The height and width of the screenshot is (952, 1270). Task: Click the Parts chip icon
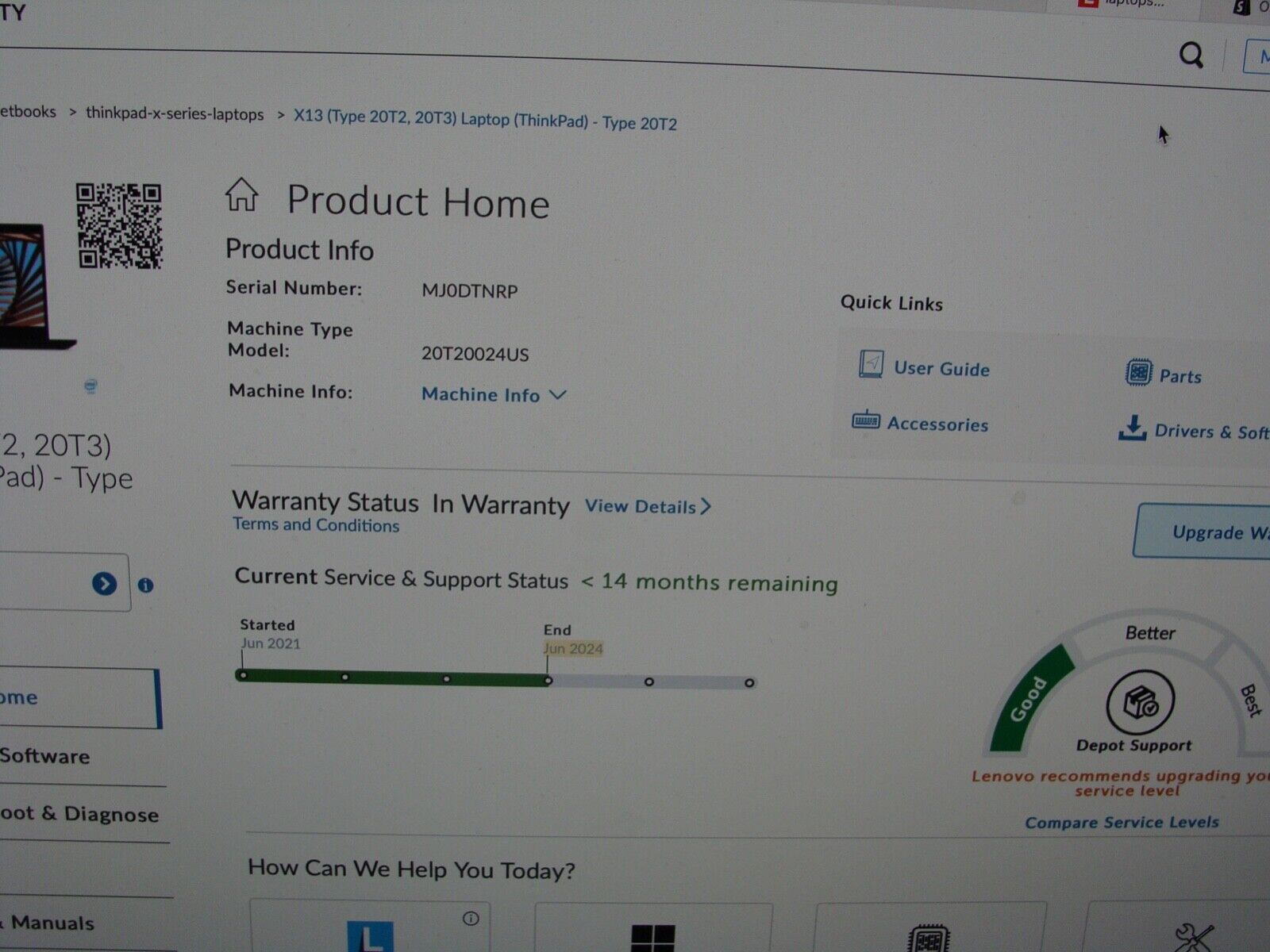[1138, 372]
